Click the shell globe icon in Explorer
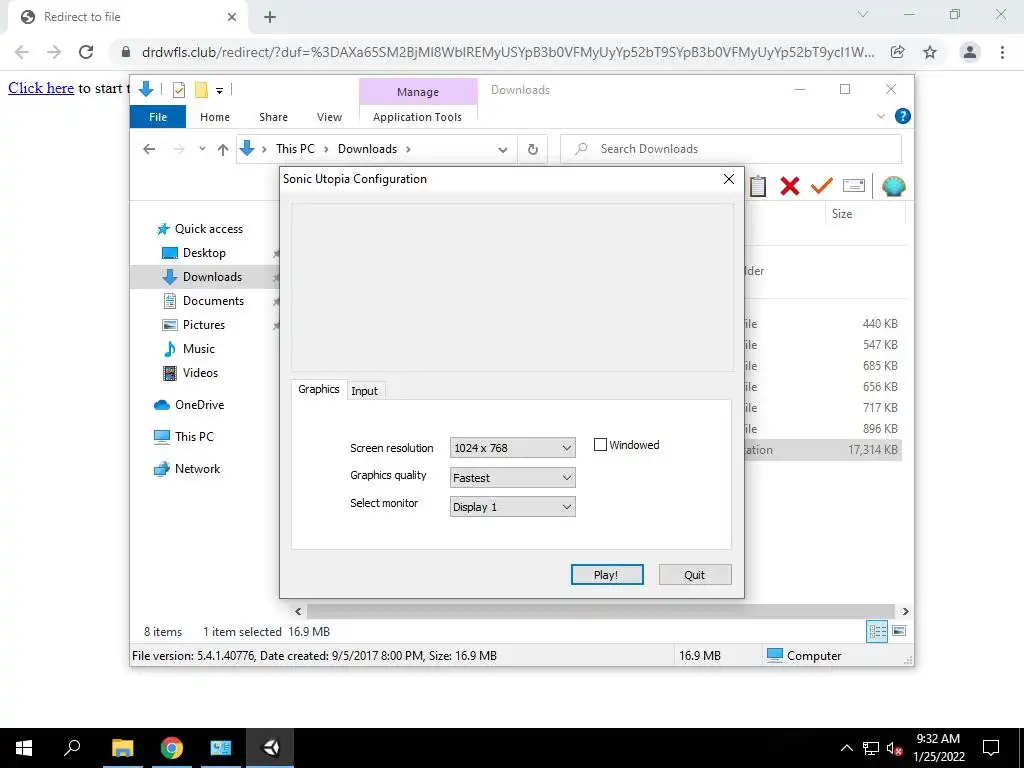This screenshot has width=1024, height=768. (893, 187)
